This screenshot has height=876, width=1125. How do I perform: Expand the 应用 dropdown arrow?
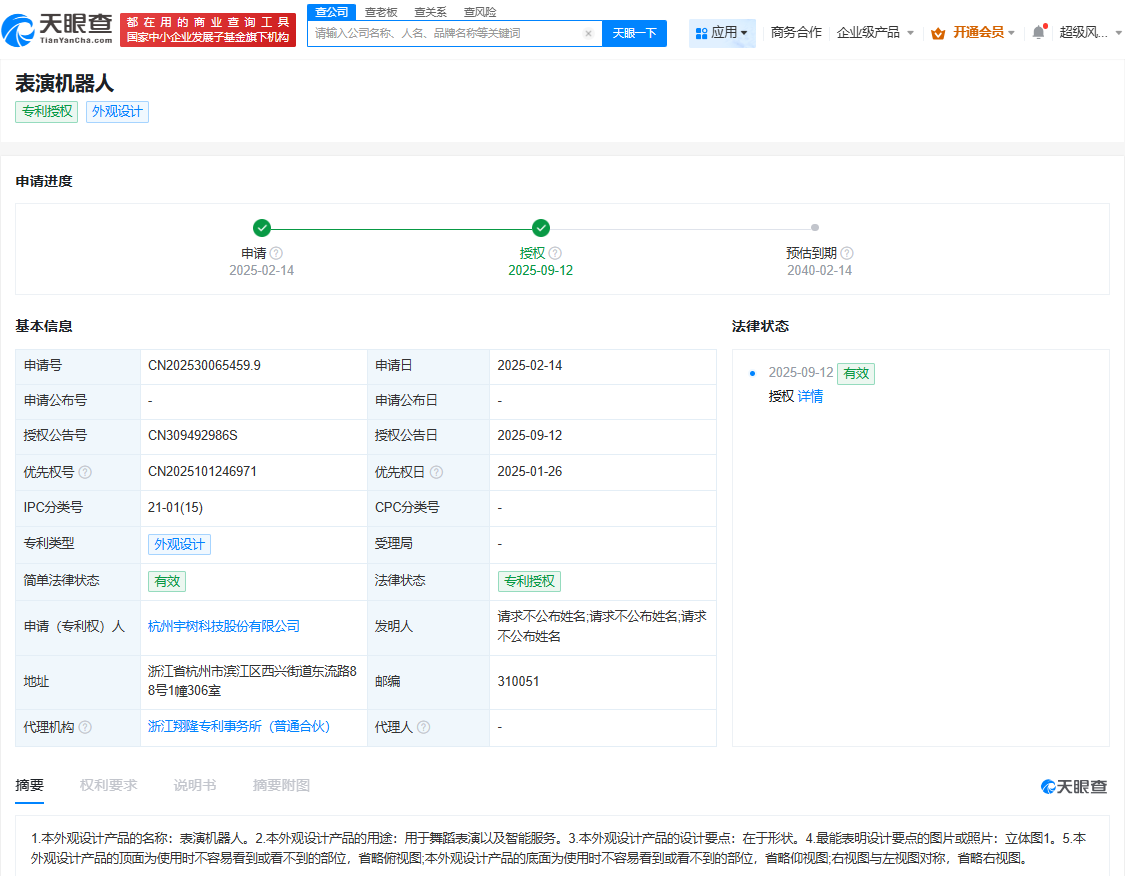(x=742, y=32)
